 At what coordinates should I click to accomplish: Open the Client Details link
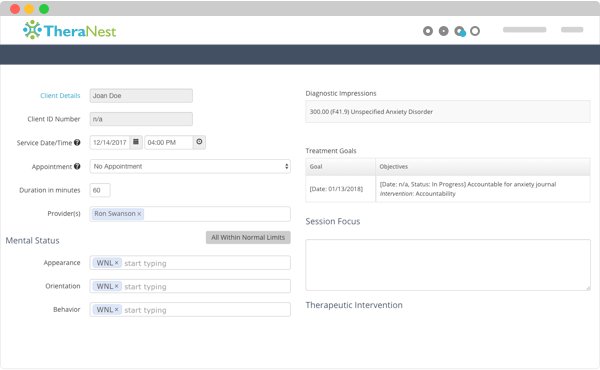pos(60,96)
